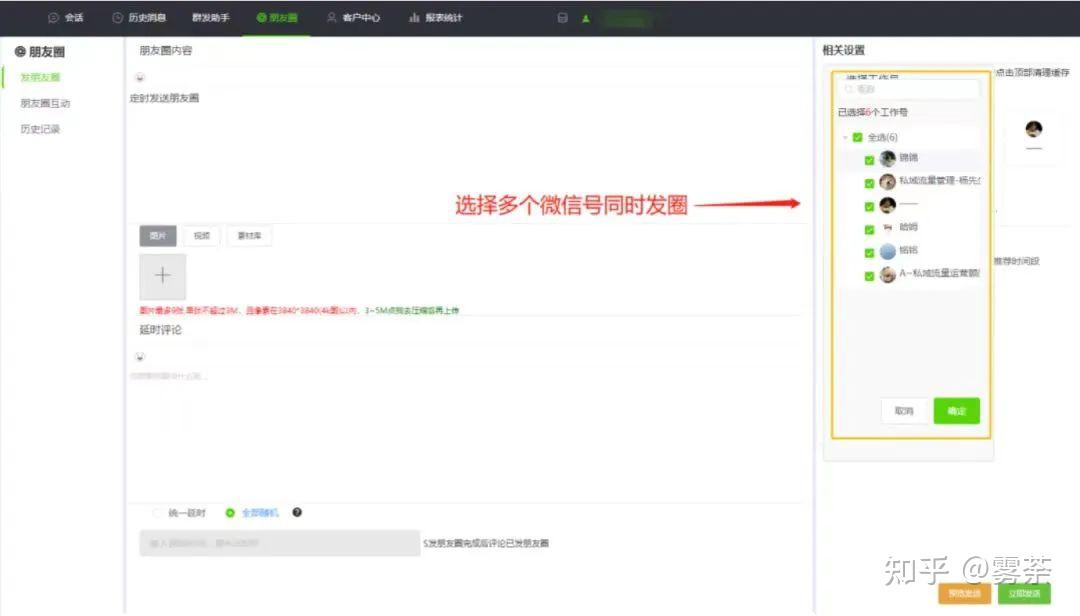
Task: Click the 朋友圈内容 heading
Action: (x=166, y=50)
